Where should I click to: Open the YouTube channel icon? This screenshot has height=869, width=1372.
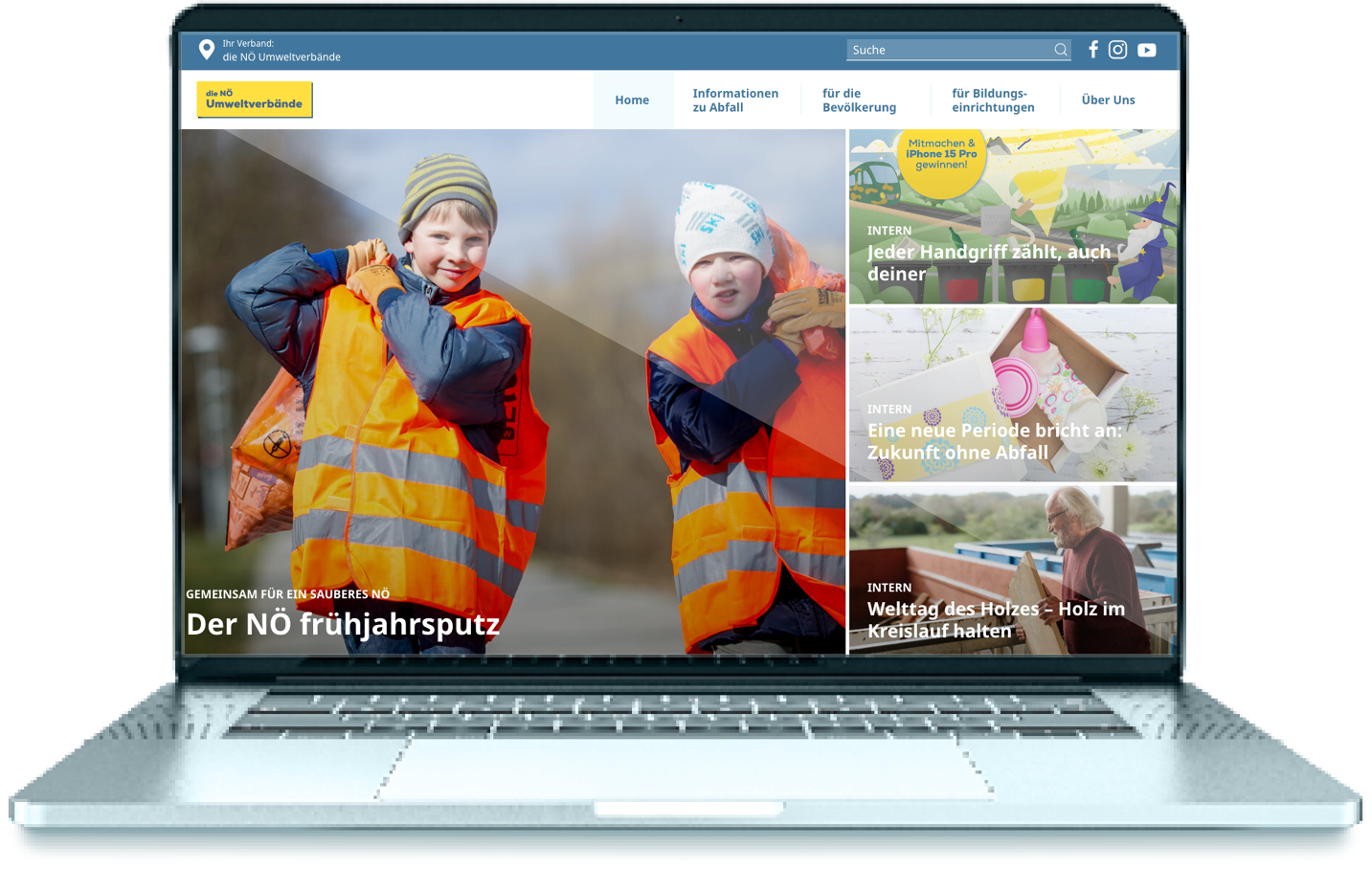tap(1146, 49)
